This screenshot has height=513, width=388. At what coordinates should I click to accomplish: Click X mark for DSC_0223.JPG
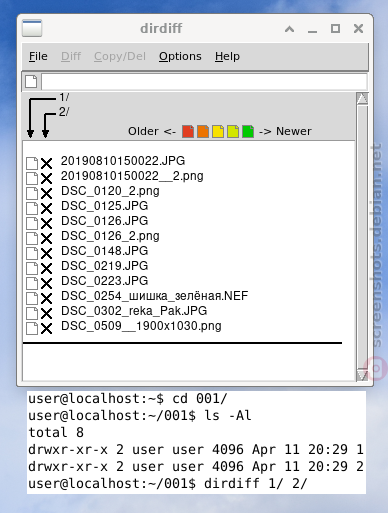pyautogui.click(x=47, y=284)
